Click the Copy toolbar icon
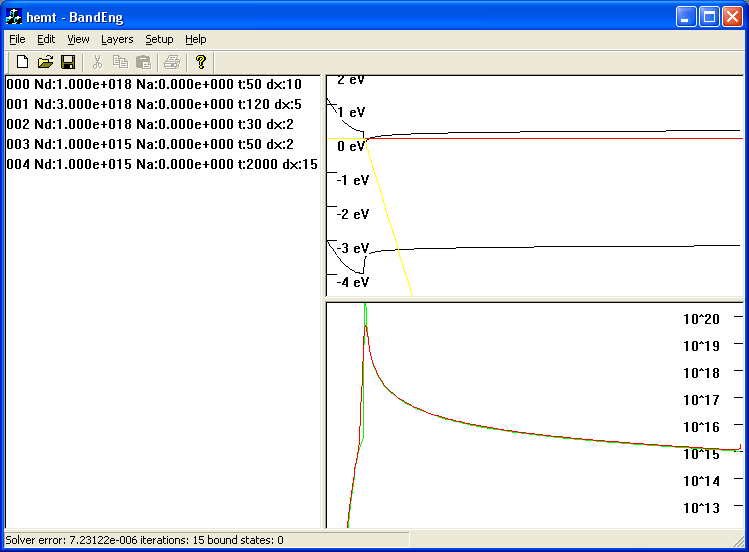Image resolution: width=749 pixels, height=552 pixels. 121,62
